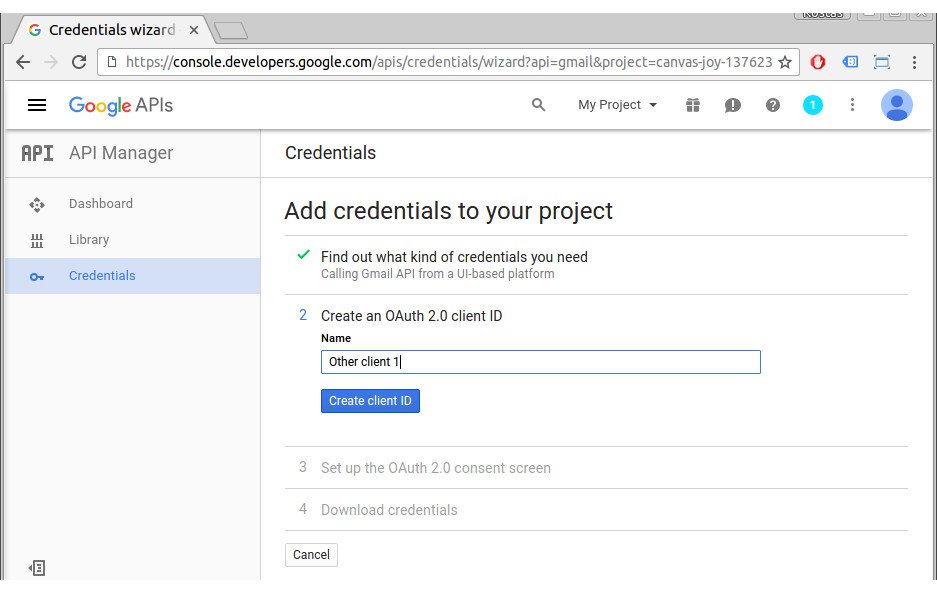Focus the Name input field
The width and height of the screenshot is (937, 593).
(541, 362)
